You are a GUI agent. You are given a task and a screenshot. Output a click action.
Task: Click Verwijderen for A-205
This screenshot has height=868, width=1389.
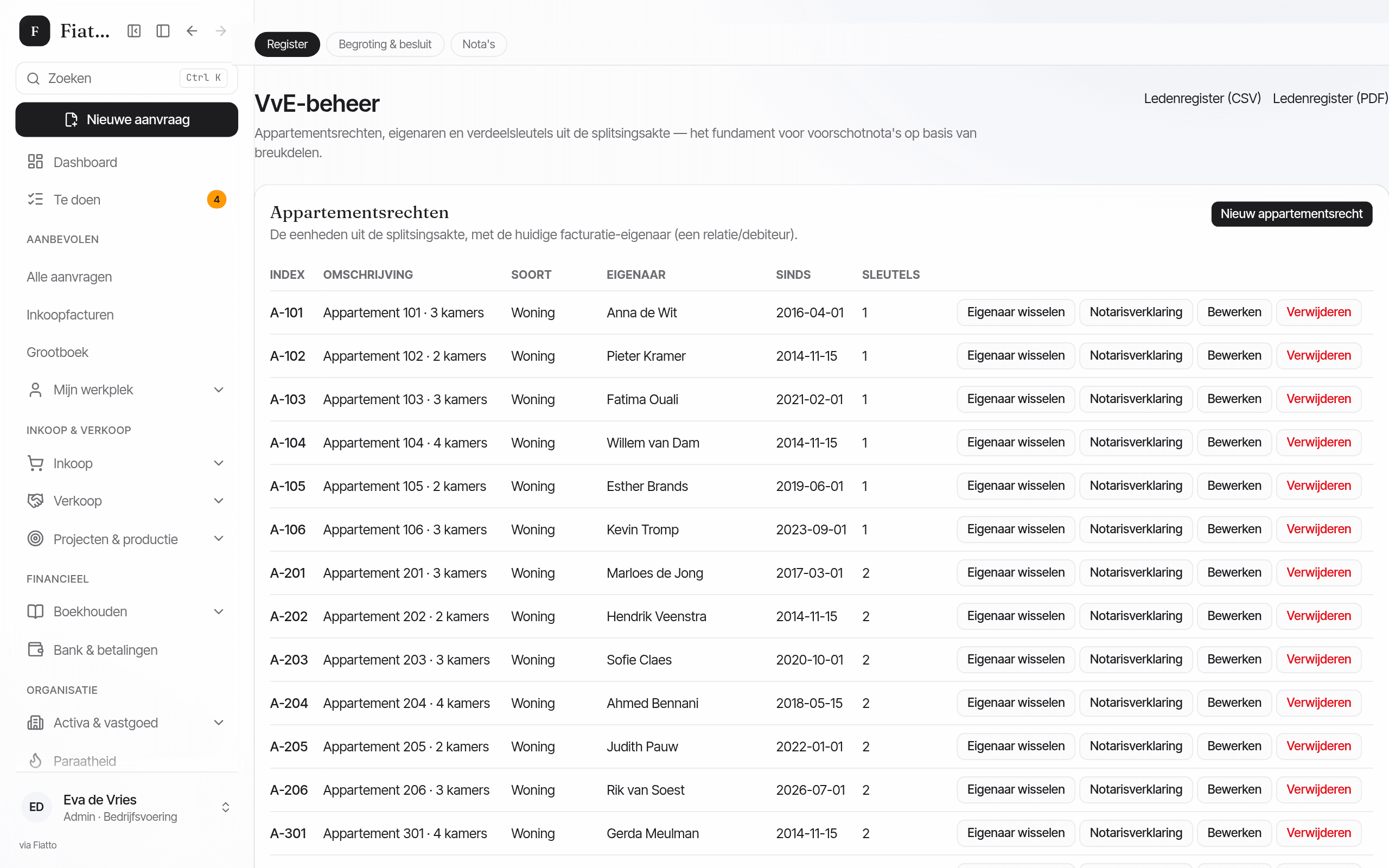(x=1318, y=746)
